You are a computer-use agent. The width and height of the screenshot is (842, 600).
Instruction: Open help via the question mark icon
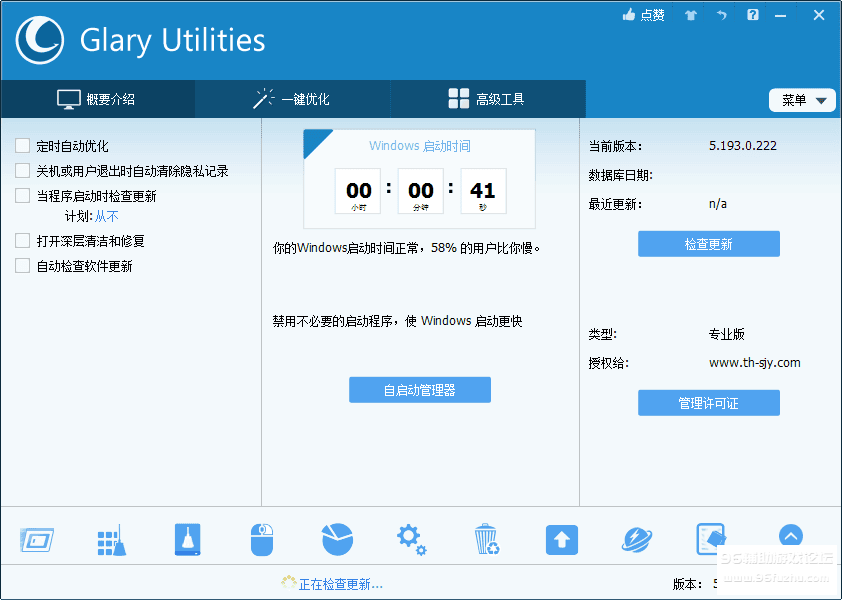click(x=752, y=15)
